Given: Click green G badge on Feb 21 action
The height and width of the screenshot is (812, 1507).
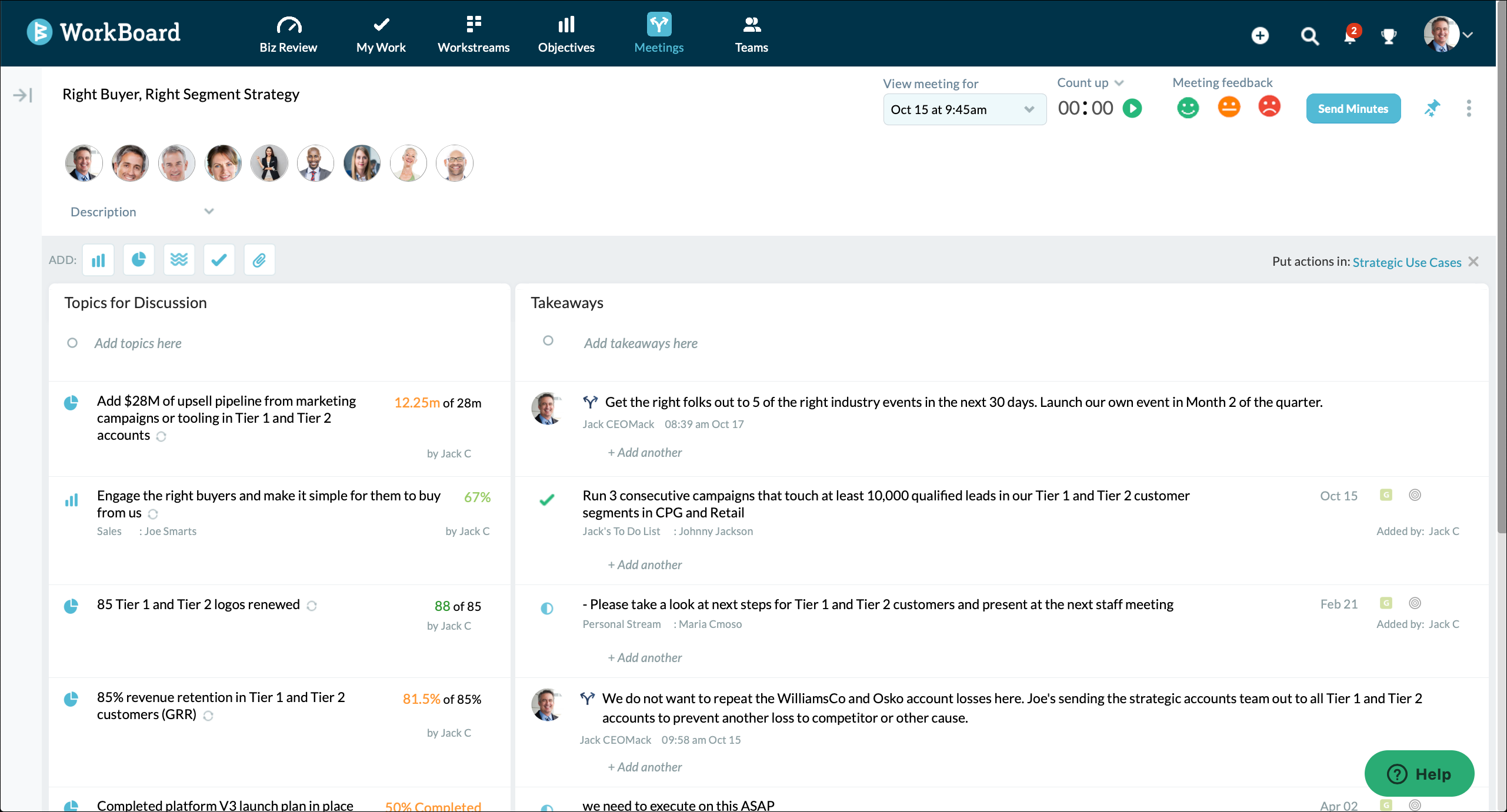Looking at the screenshot, I should pyautogui.click(x=1386, y=603).
